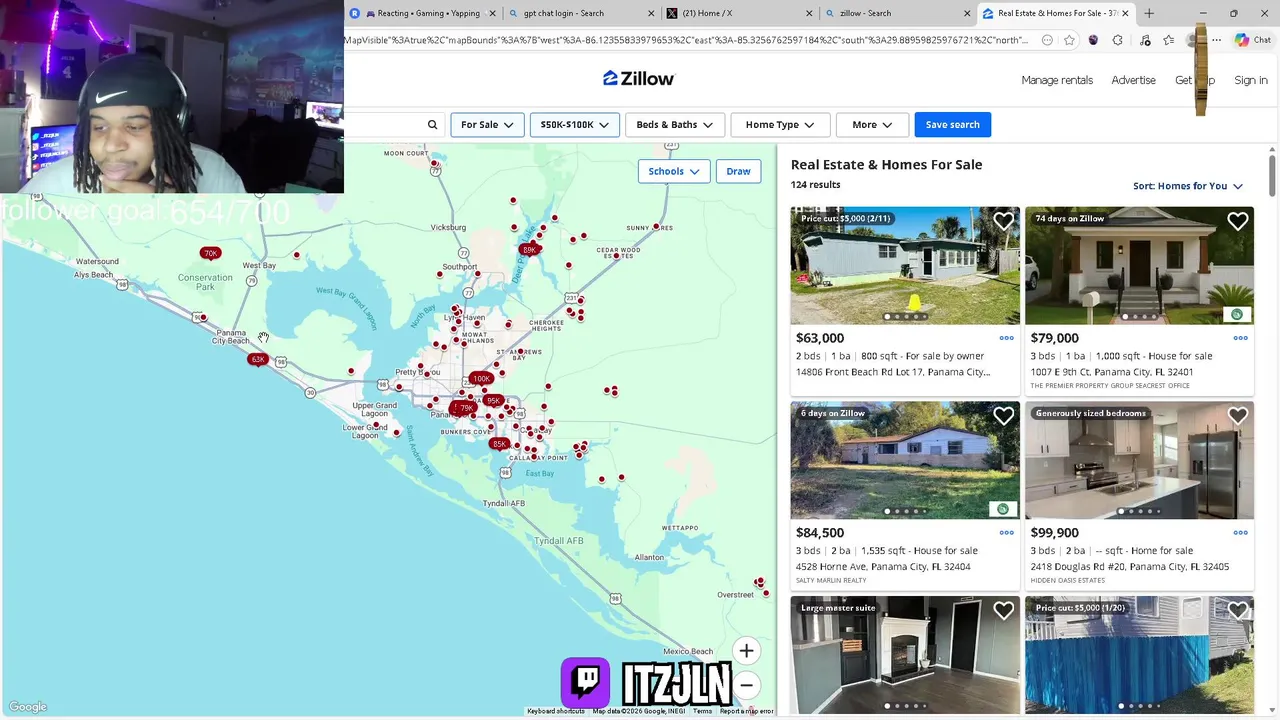The height and width of the screenshot is (720, 1280).
Task: Open the 2418 Douglas Rd #20 address link
Action: (1130, 567)
